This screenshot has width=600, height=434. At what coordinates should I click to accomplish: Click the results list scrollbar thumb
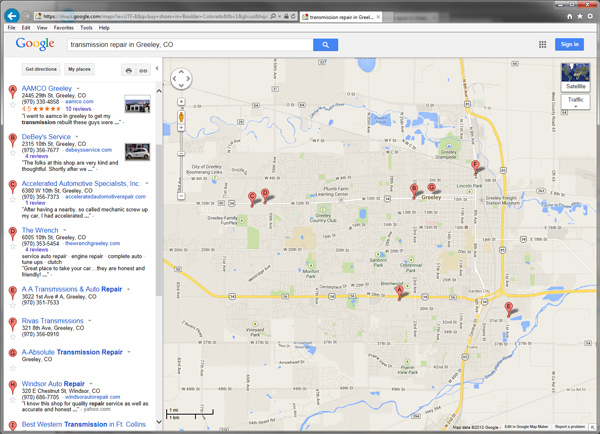159,220
